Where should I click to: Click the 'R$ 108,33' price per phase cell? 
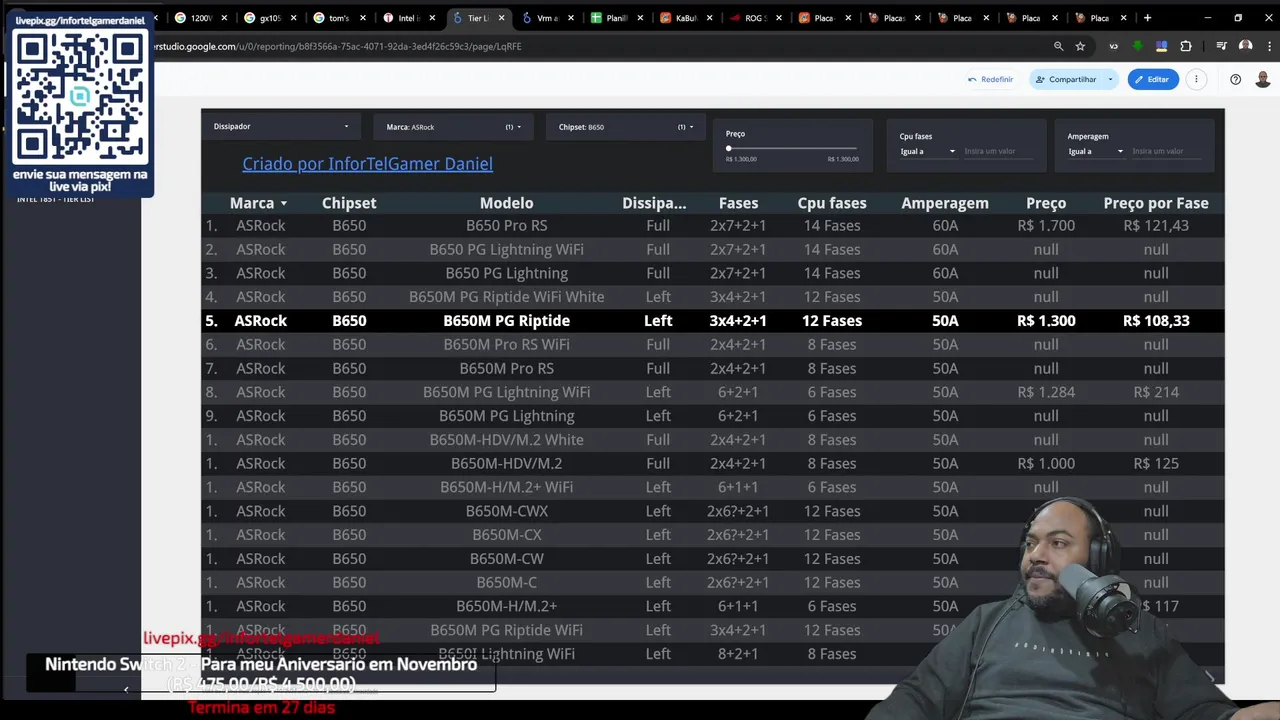1156,321
